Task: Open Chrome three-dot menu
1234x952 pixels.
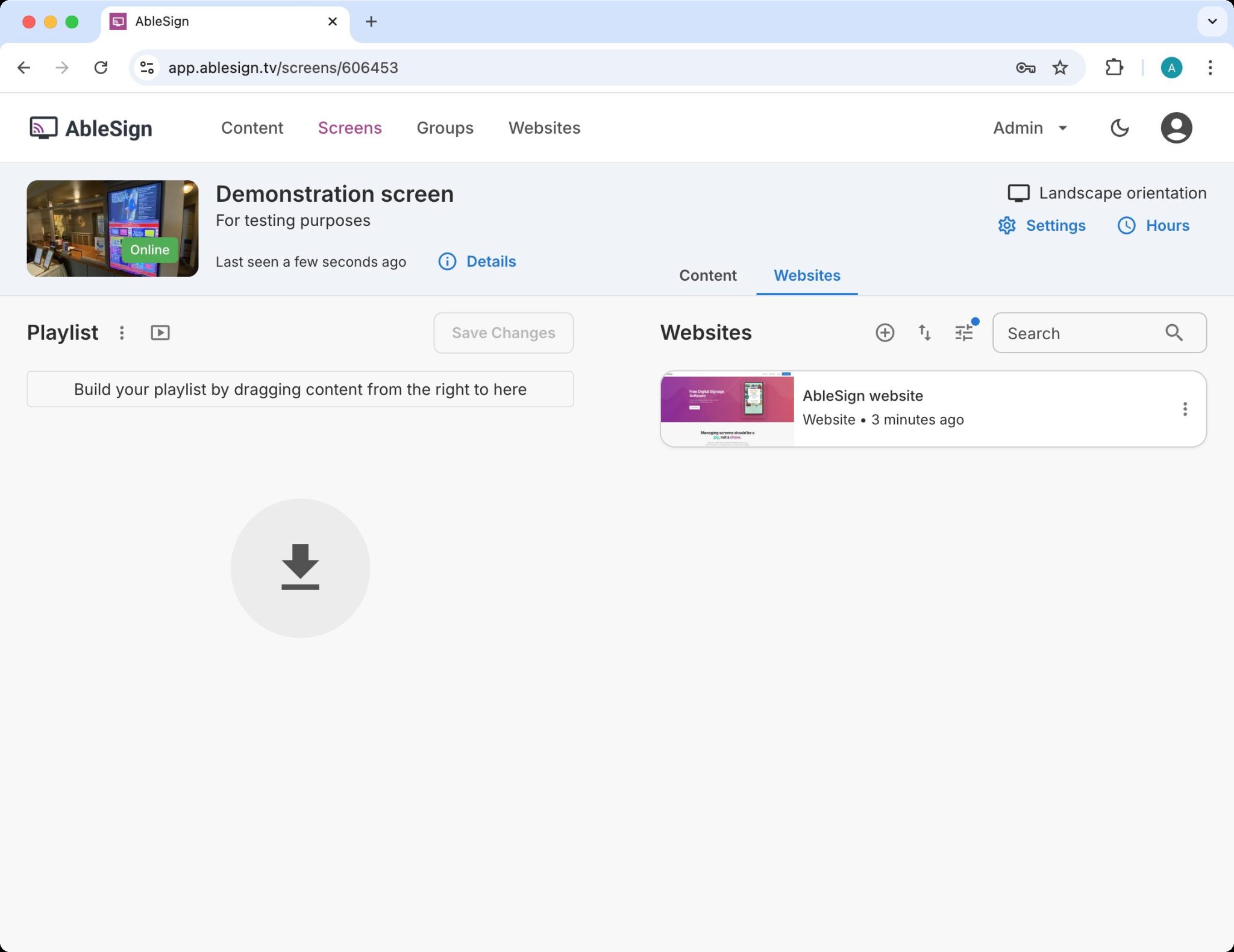Action: click(1210, 67)
